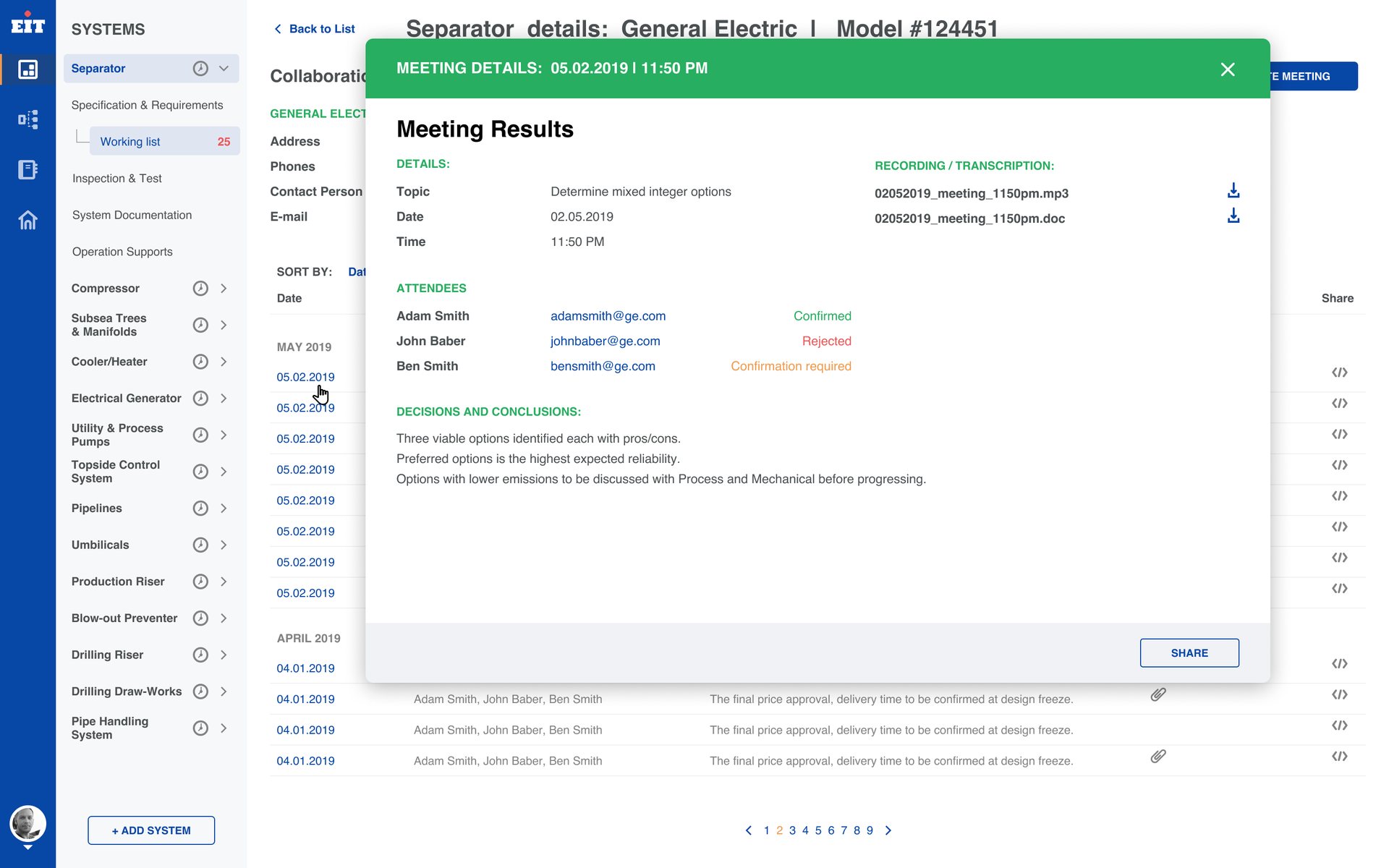This screenshot has width=1389, height=868.
Task: Go to page 9 in pagination
Action: pos(870,830)
